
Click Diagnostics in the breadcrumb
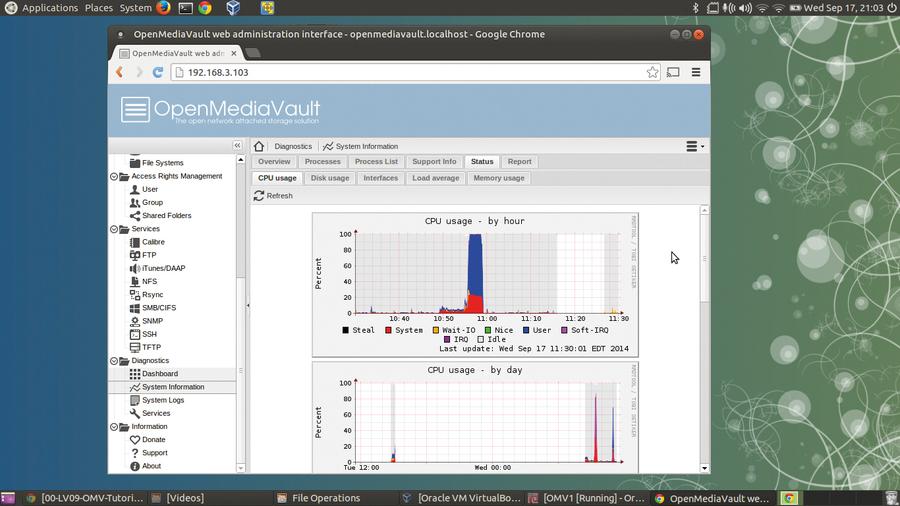coord(293,147)
